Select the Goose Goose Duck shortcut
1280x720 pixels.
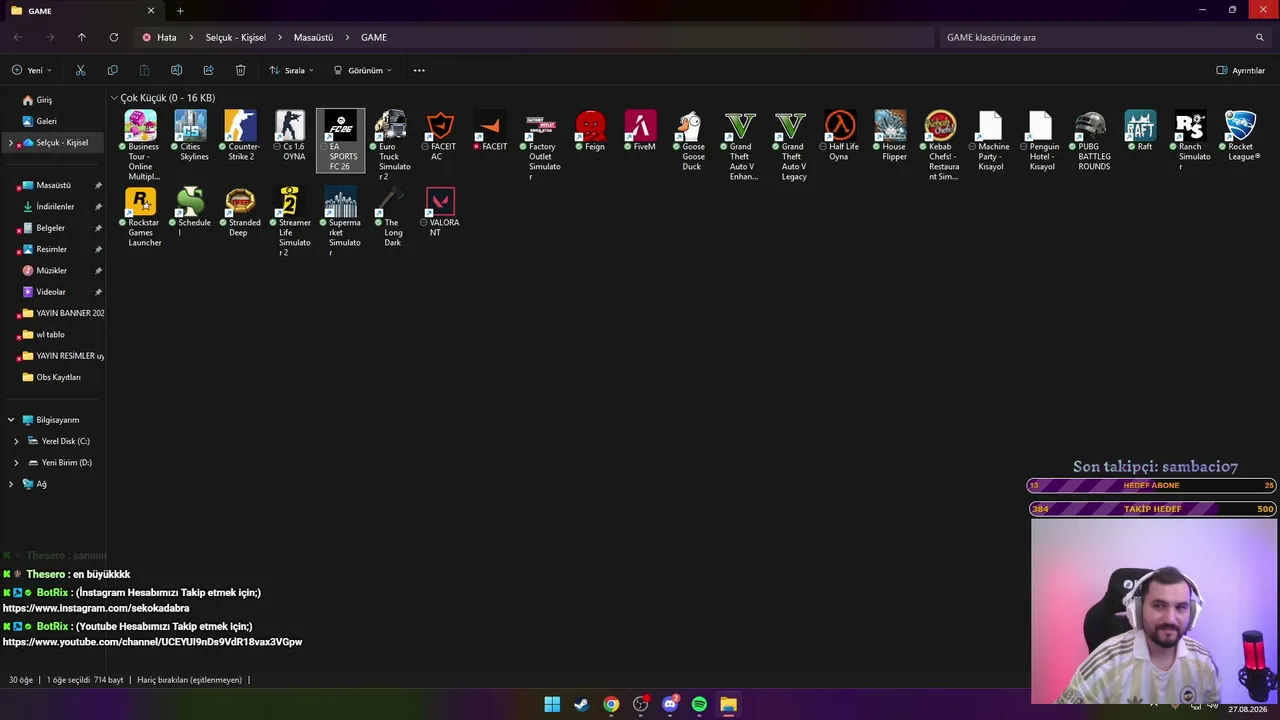[x=691, y=141]
